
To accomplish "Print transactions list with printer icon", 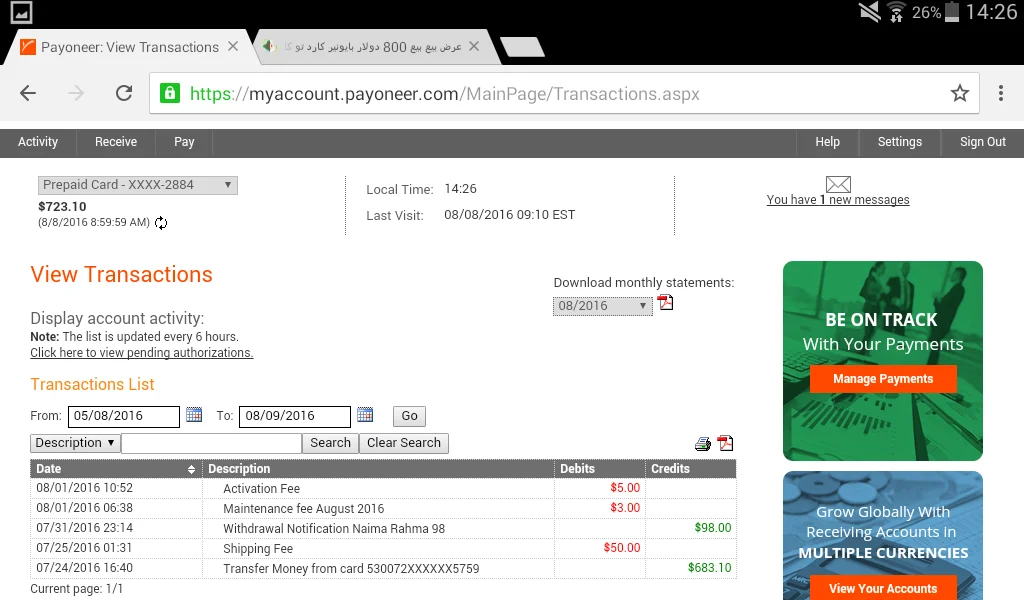I will point(703,444).
